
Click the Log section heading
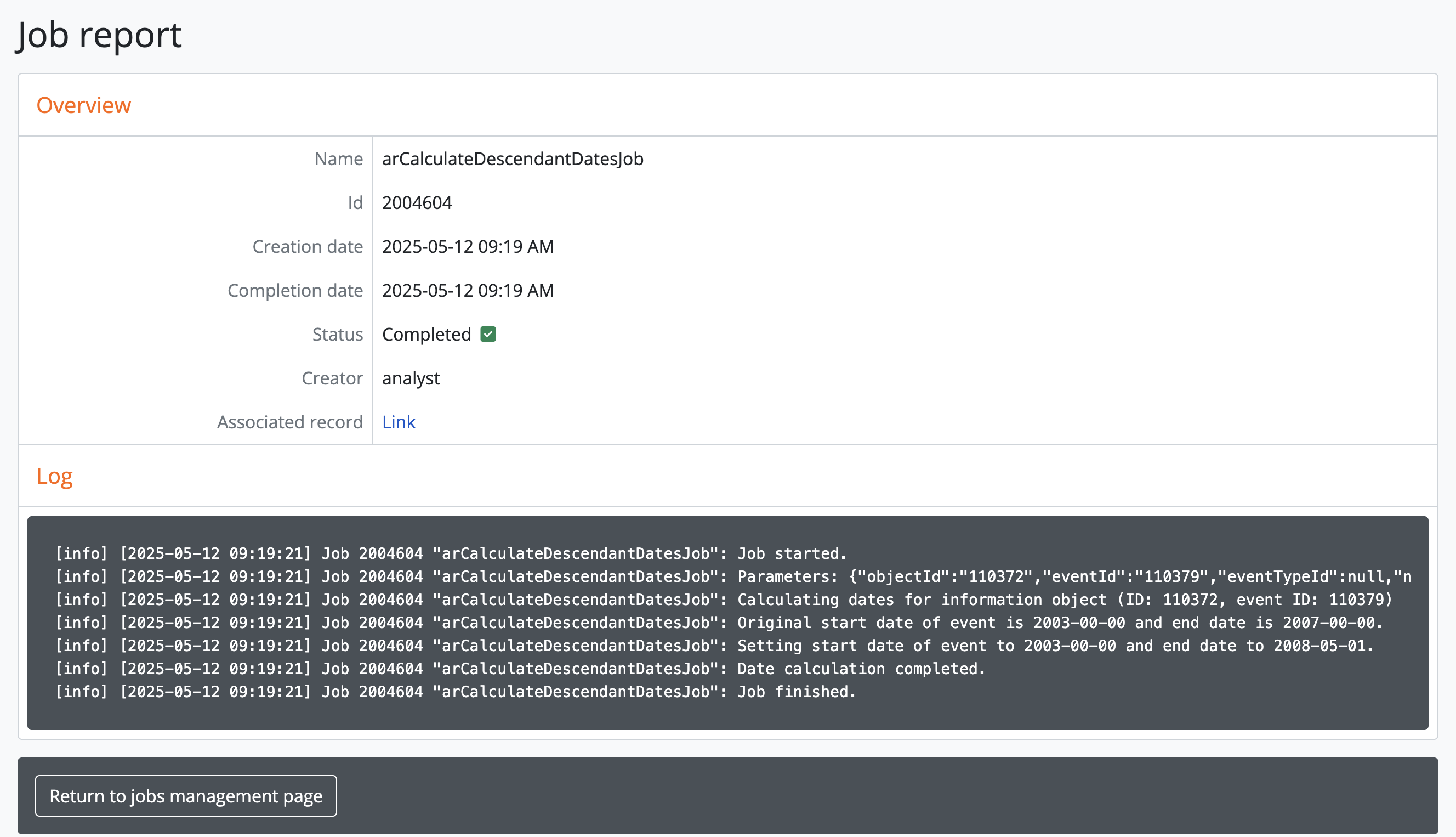pos(55,476)
